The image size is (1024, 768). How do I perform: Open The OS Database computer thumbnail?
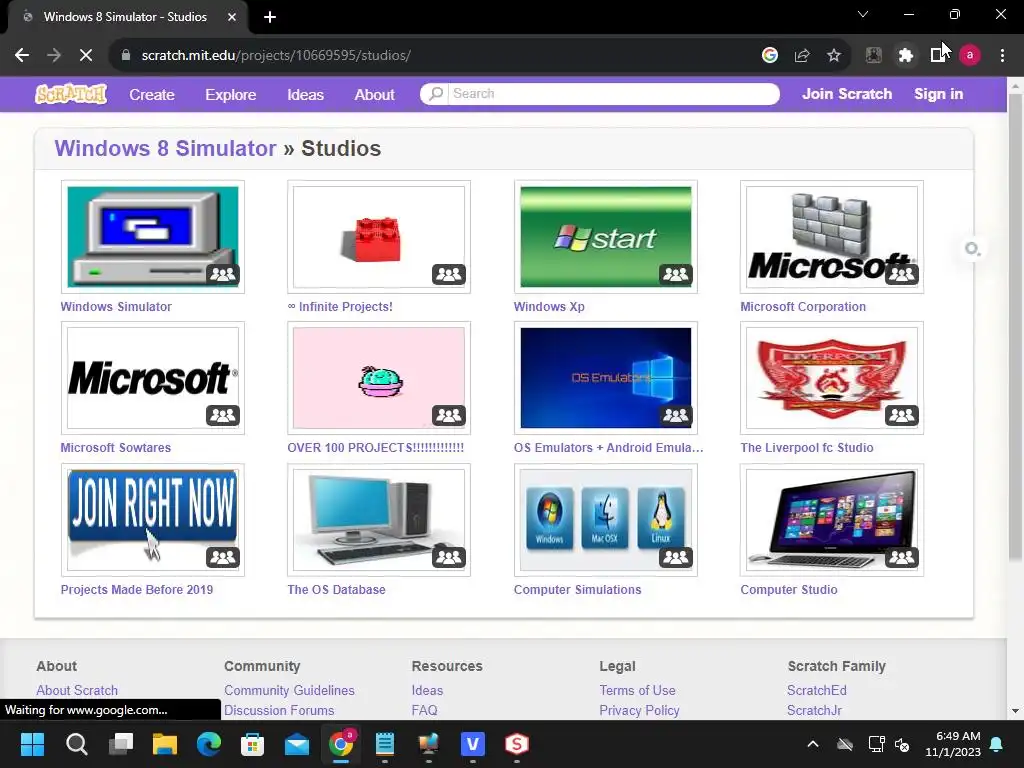coord(379,520)
